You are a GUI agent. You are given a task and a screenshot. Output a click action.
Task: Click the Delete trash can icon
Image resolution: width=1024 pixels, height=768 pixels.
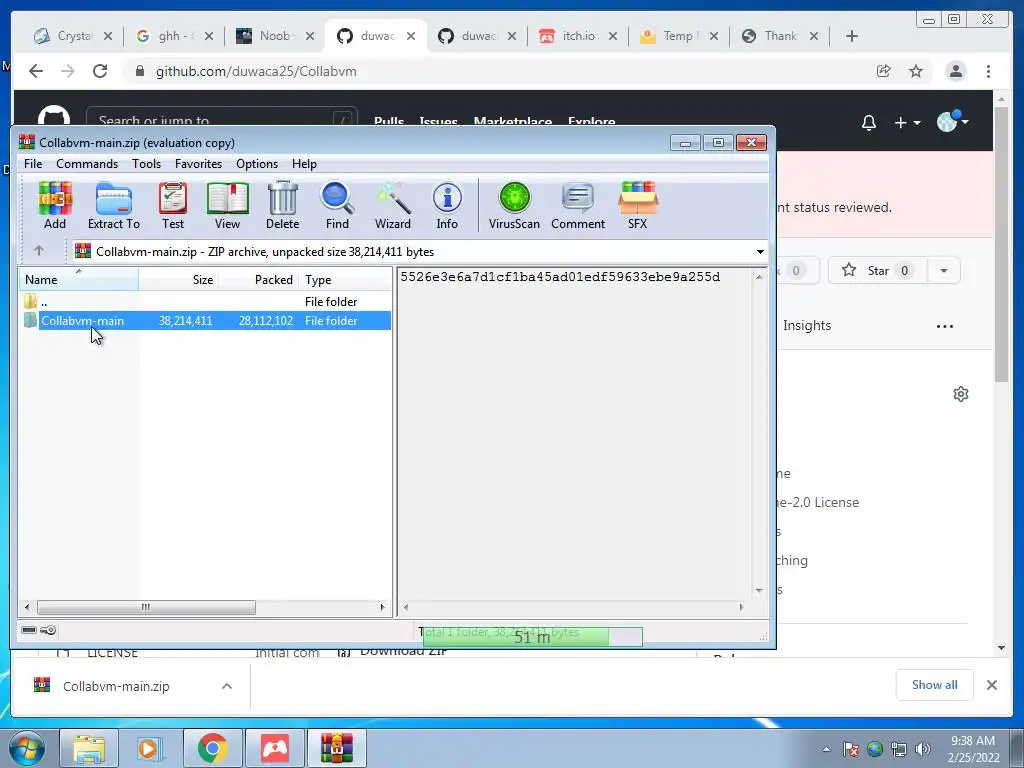tap(282, 205)
